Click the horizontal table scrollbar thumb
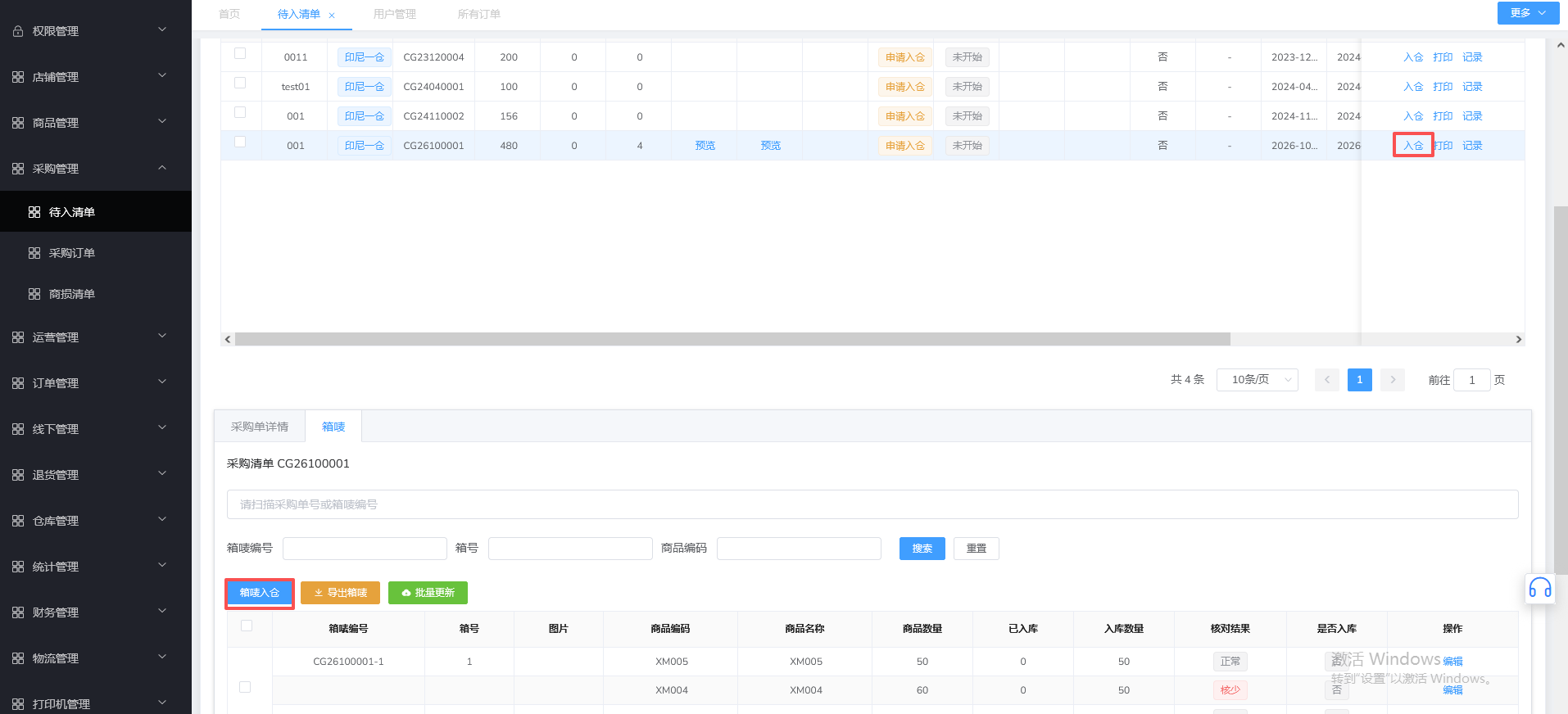 pos(732,339)
